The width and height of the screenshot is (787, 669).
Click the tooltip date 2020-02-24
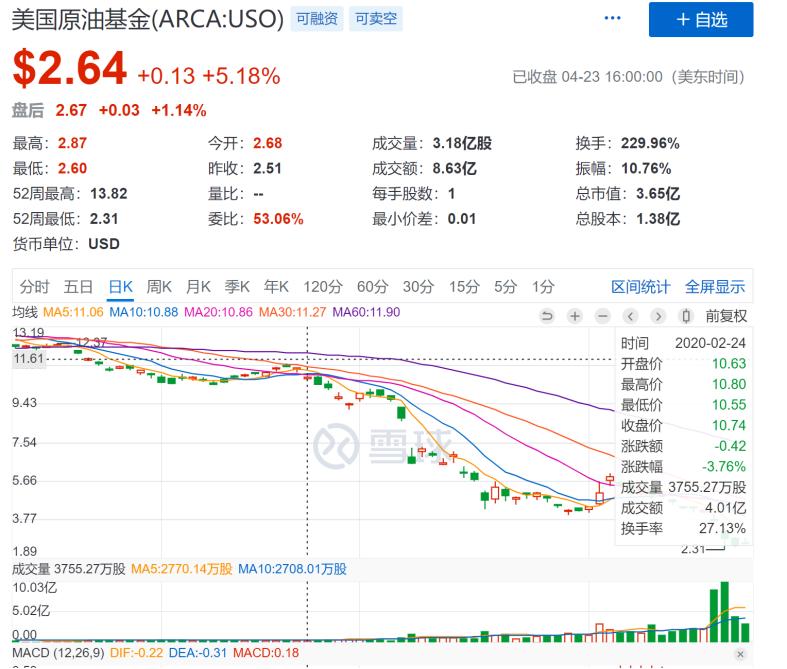click(x=710, y=343)
